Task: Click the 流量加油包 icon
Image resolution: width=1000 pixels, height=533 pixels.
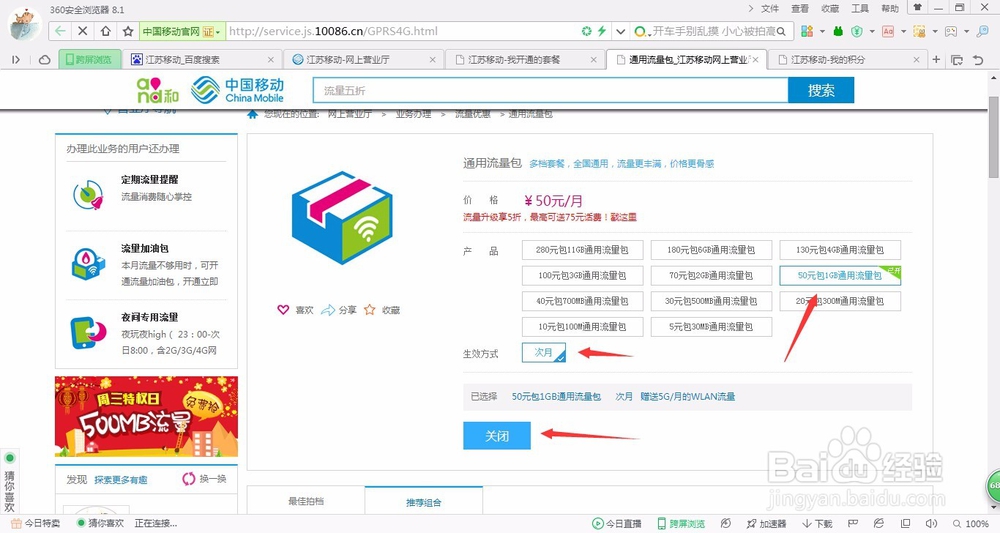Action: click(88, 263)
